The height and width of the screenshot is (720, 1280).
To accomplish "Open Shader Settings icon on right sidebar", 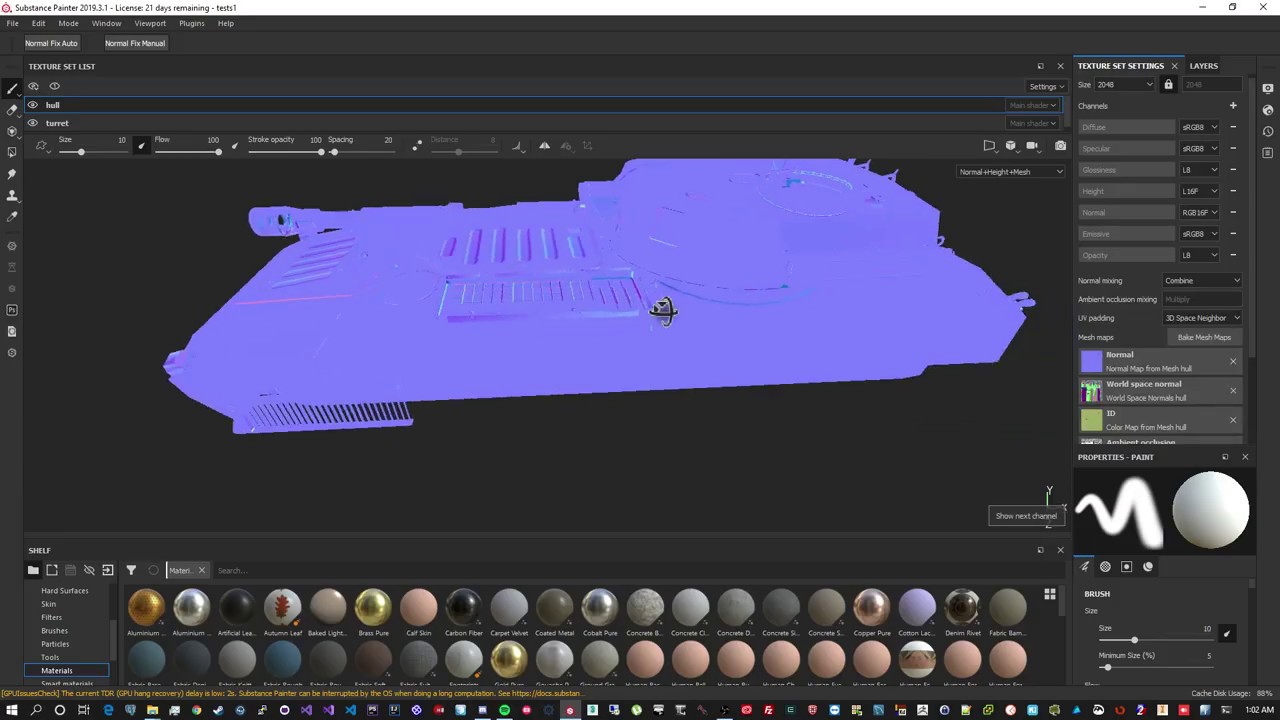I will (x=1268, y=110).
